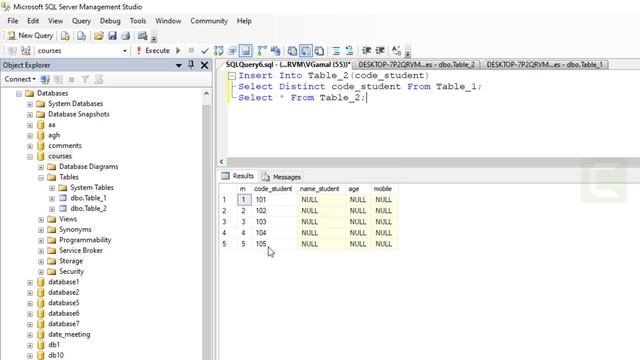Click the Change Connection icon beside database box
The image size is (640, 360).
pyautogui.click(x=26, y=51)
